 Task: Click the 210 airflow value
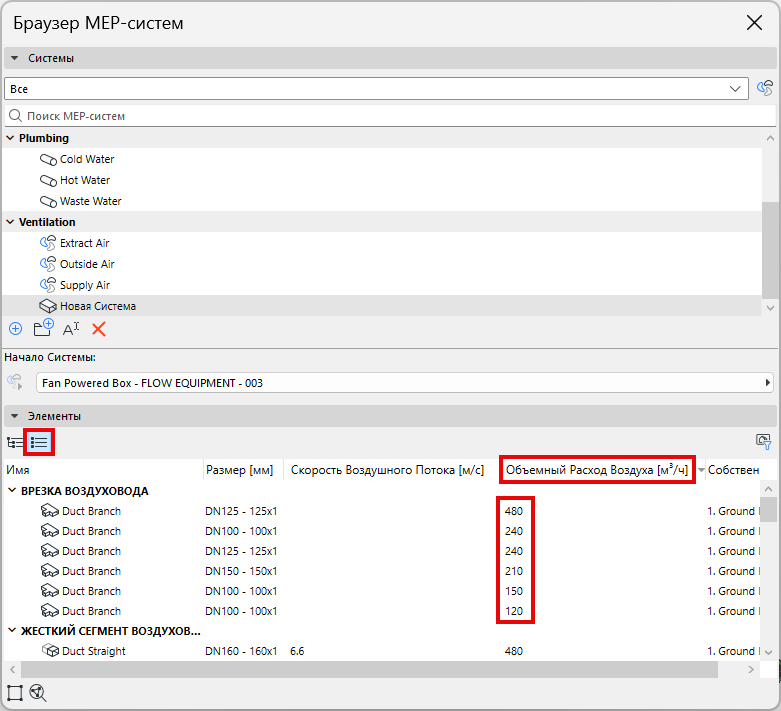pyautogui.click(x=514, y=571)
